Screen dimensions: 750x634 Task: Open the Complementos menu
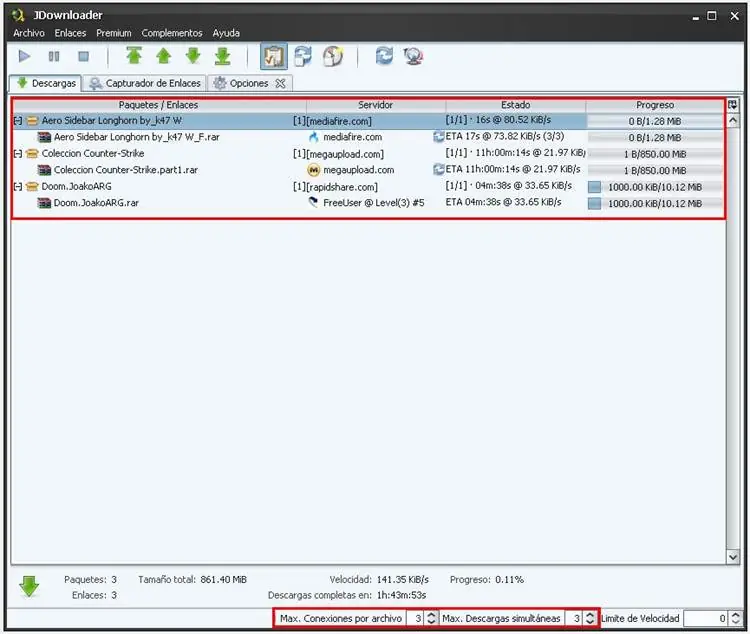pos(172,33)
